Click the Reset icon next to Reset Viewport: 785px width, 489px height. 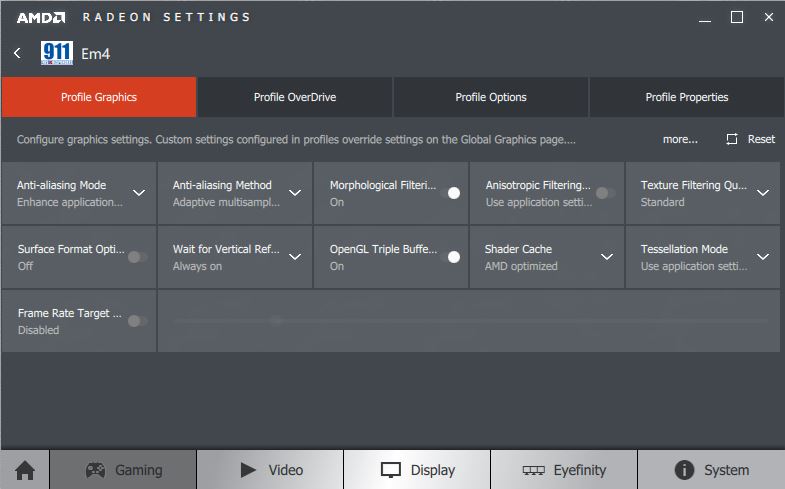tap(732, 139)
